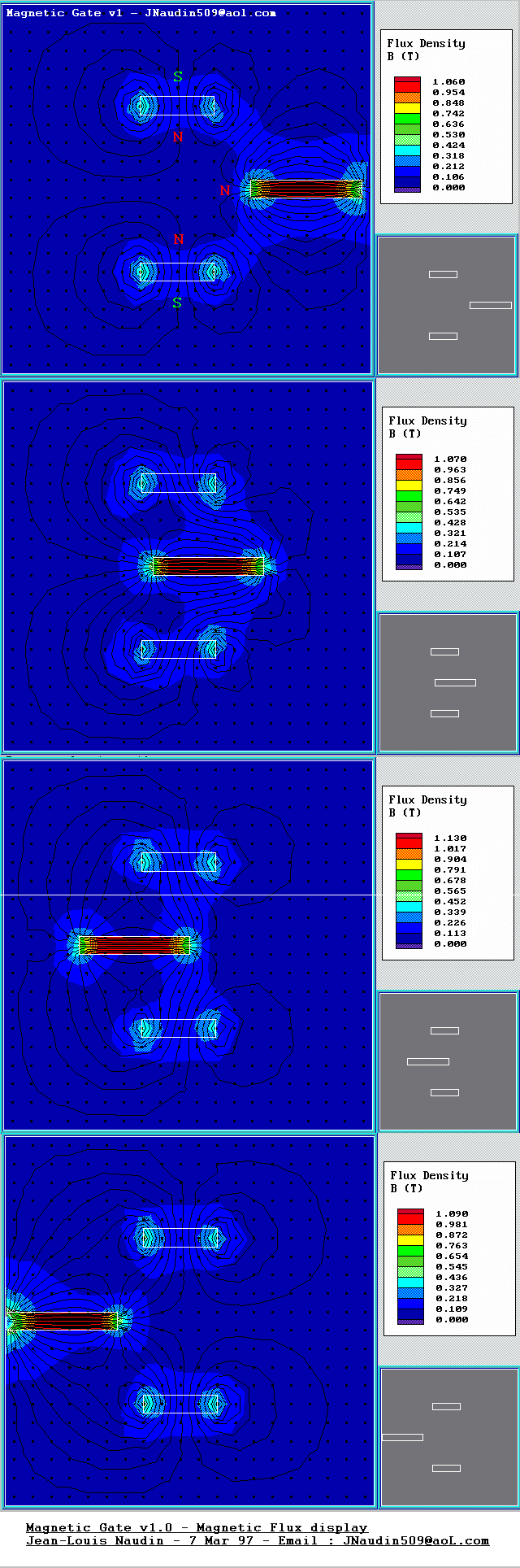Click the 0.321 legend value
Viewport: 520px width, 1568px height.
tap(450, 534)
